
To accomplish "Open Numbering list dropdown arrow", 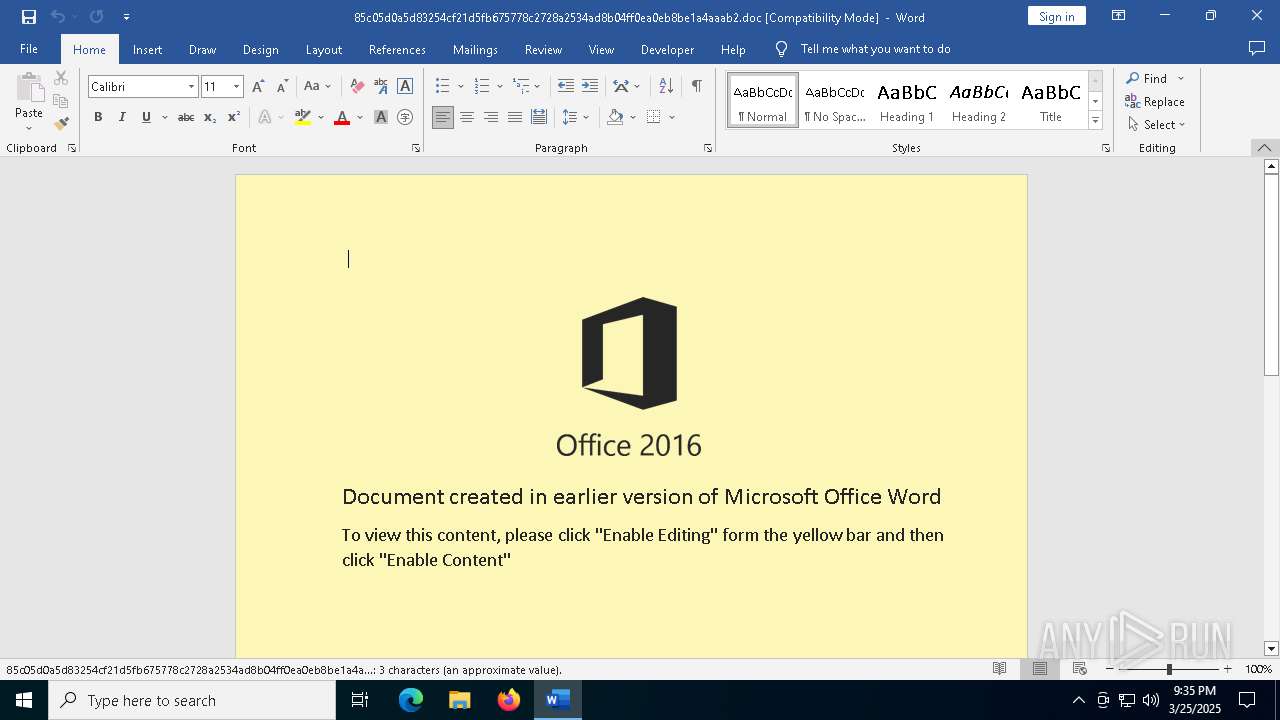I will point(500,87).
